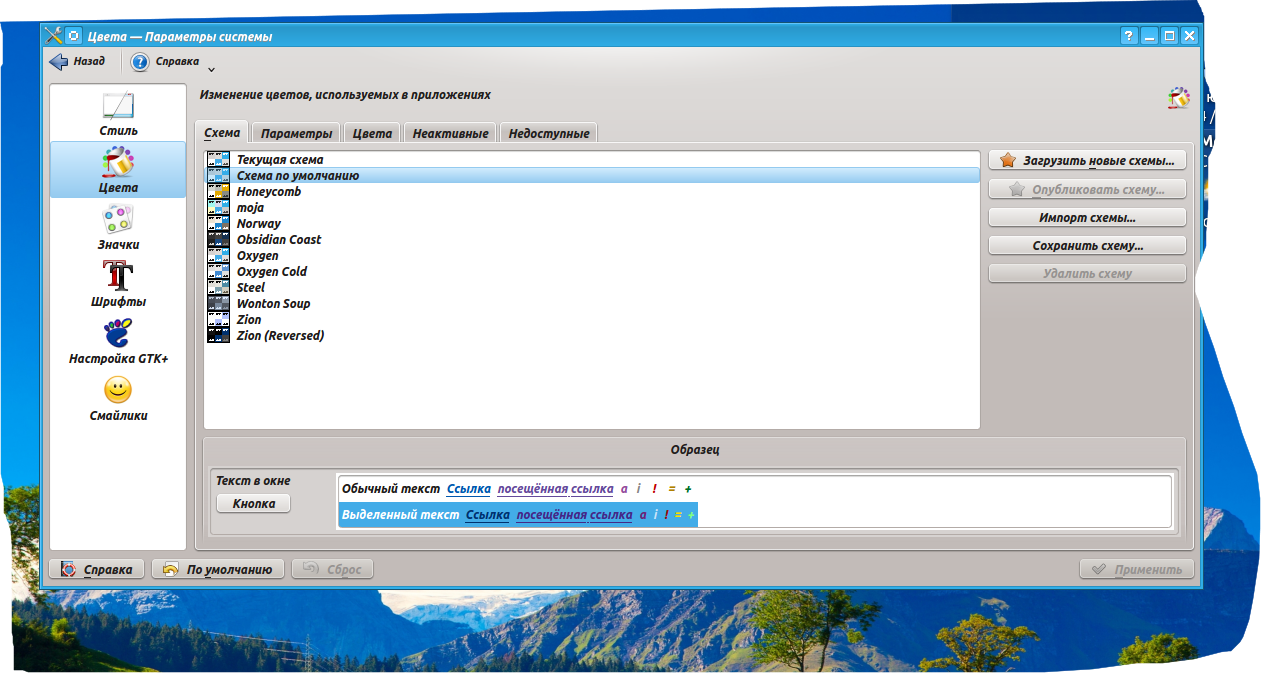Select the Honeycomb color scheme

[268, 192]
